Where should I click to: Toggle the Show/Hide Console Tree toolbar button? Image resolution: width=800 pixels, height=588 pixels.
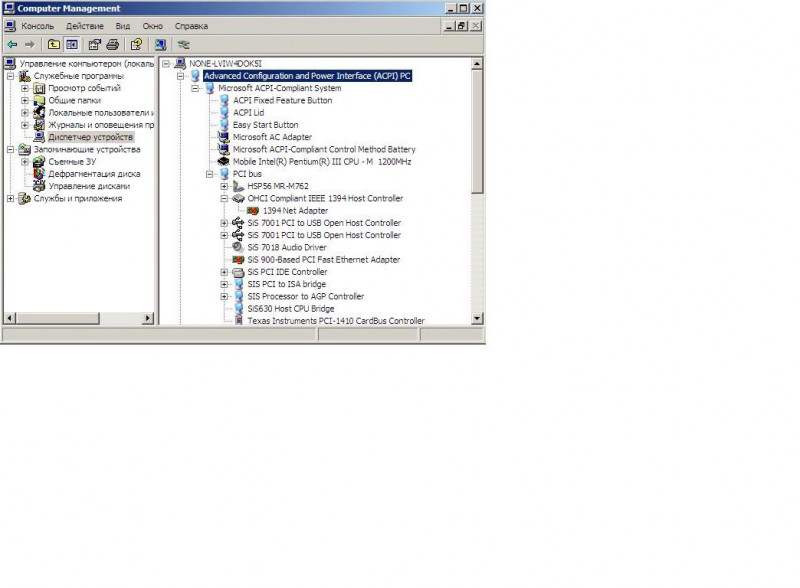click(x=72, y=44)
